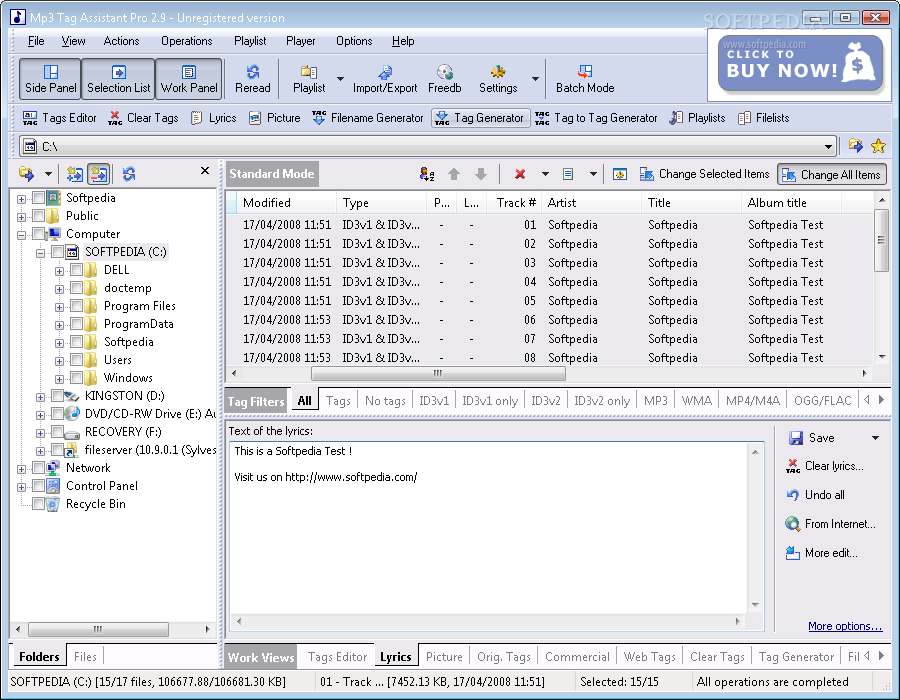Check the Users folder checkbox
Viewport: 900px width, 700px height.
[76, 360]
